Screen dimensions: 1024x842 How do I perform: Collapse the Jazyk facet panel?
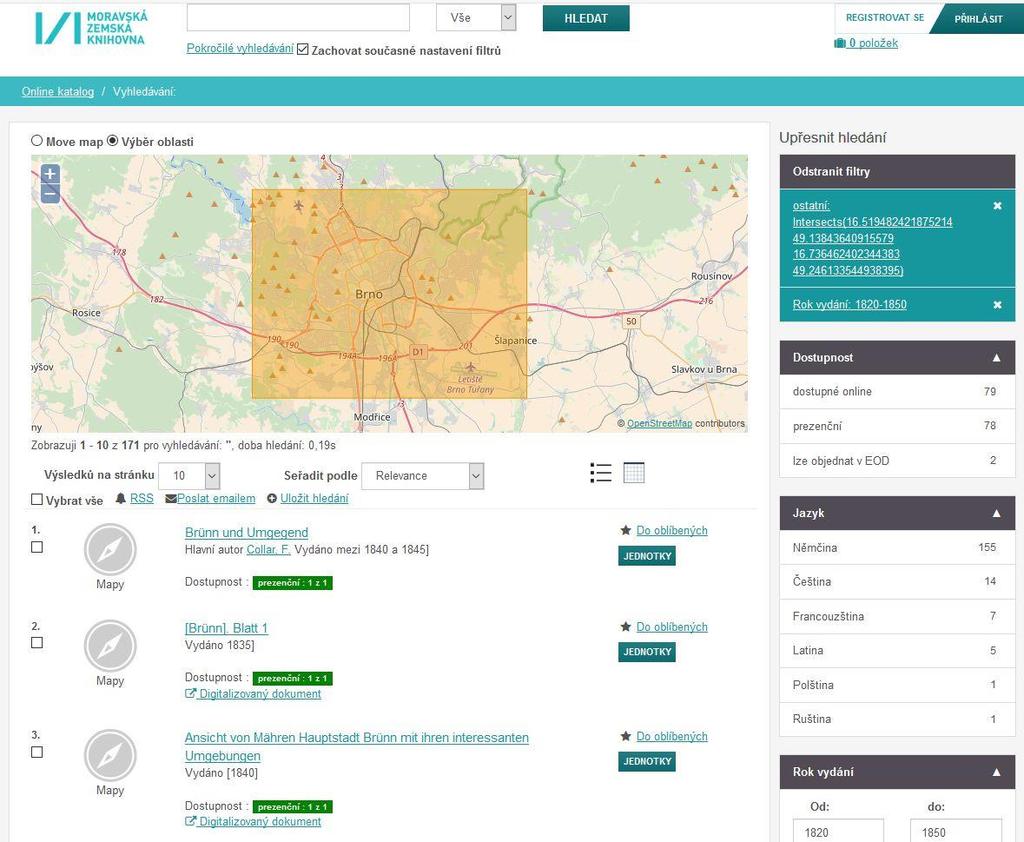pyautogui.click(x=997, y=513)
